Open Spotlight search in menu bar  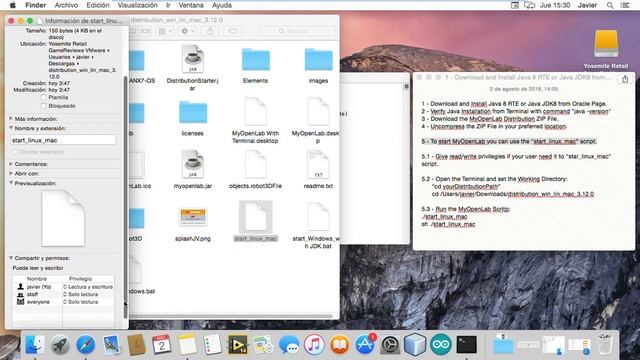[610, 5]
